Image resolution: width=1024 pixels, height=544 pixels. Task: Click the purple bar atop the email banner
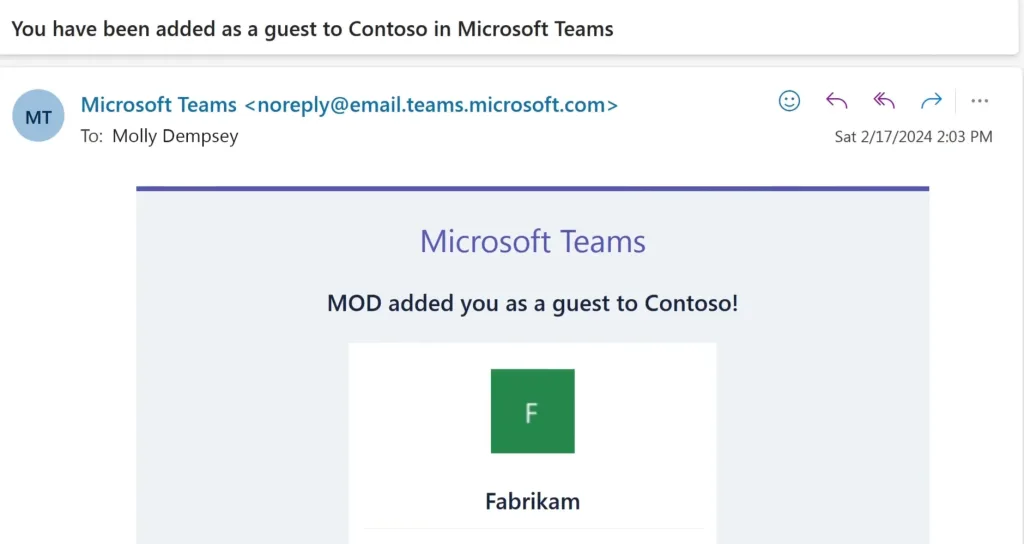(532, 188)
